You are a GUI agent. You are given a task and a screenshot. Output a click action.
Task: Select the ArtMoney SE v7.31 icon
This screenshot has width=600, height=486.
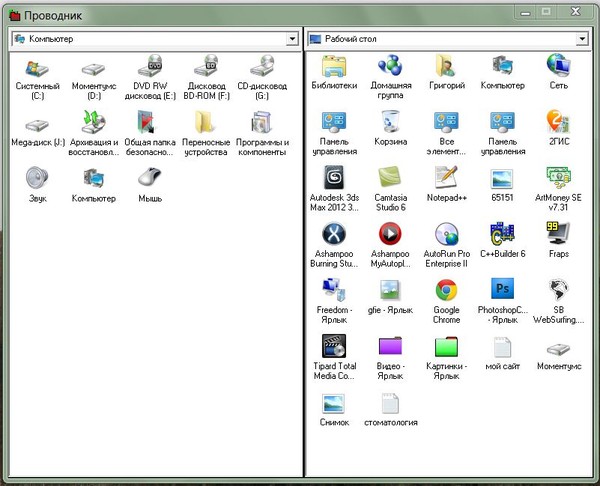tap(558, 179)
